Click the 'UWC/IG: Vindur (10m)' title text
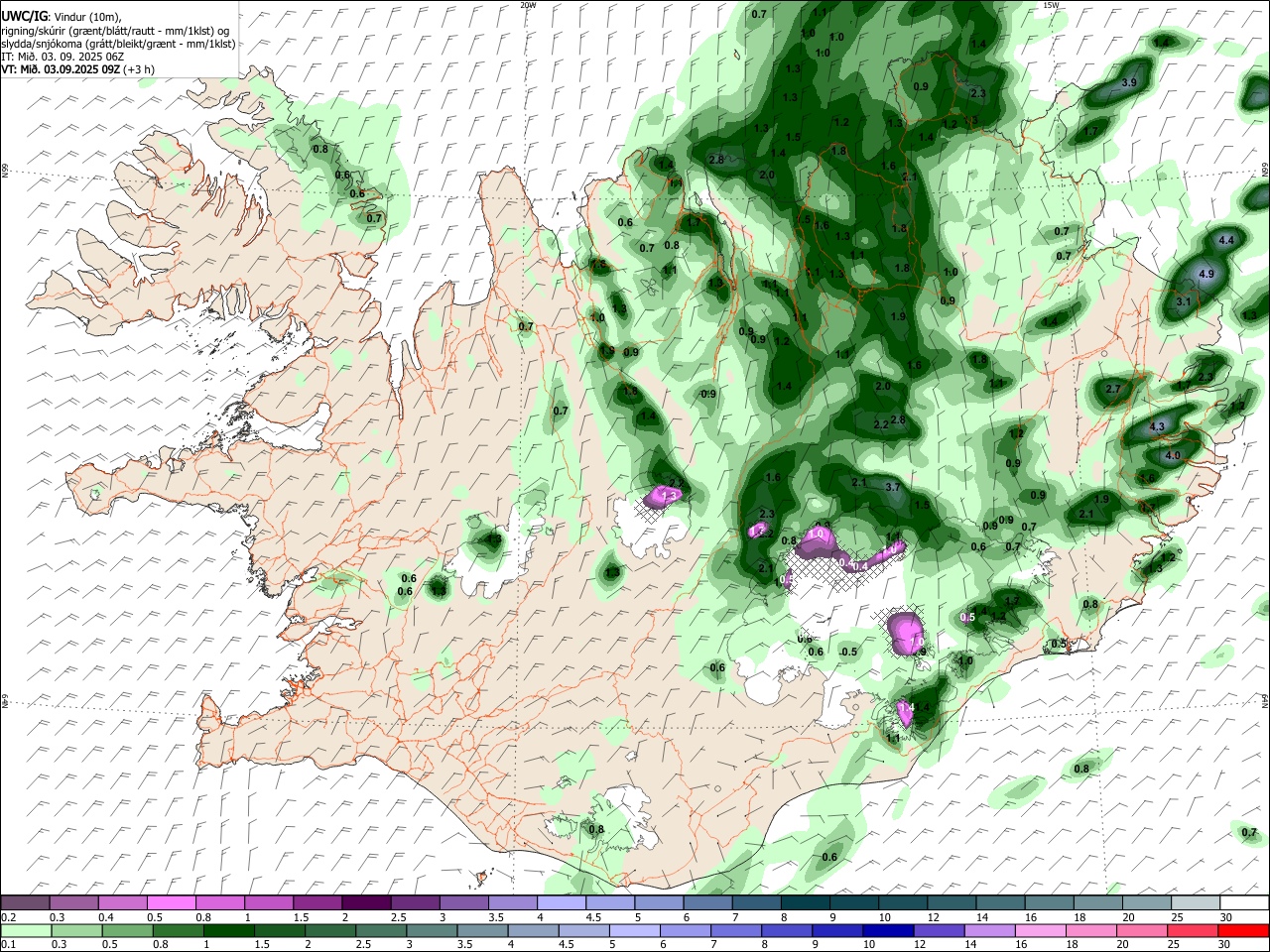Image resolution: width=1270 pixels, height=952 pixels. pos(62,16)
